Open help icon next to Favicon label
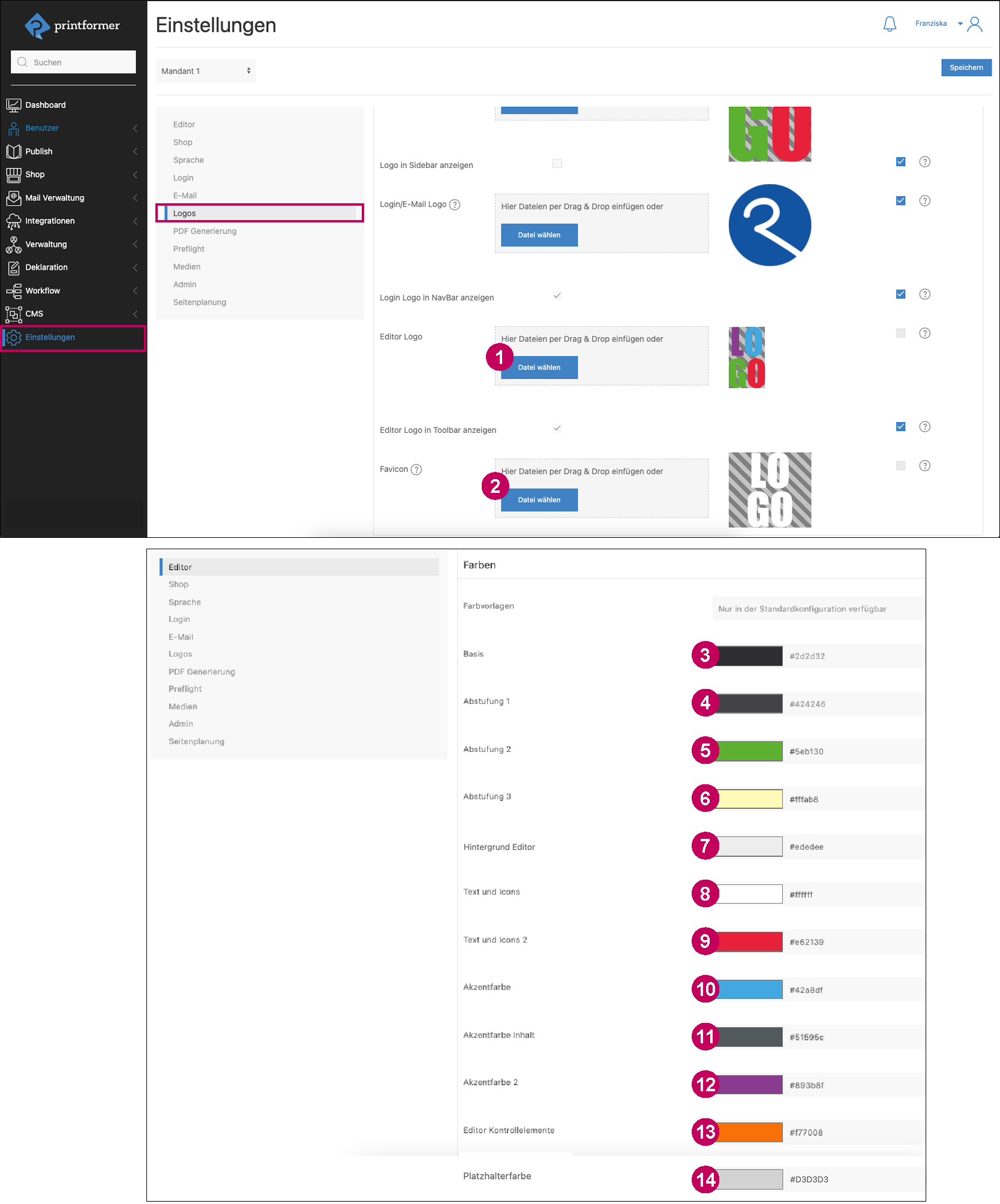Screen dimensions: 1000x1204 (416, 469)
